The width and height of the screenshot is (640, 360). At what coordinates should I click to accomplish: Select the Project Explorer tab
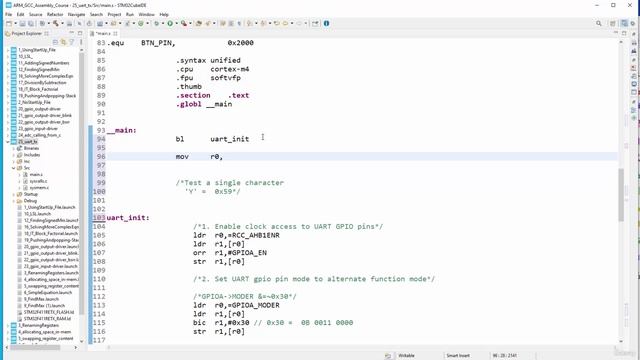tap(27, 33)
